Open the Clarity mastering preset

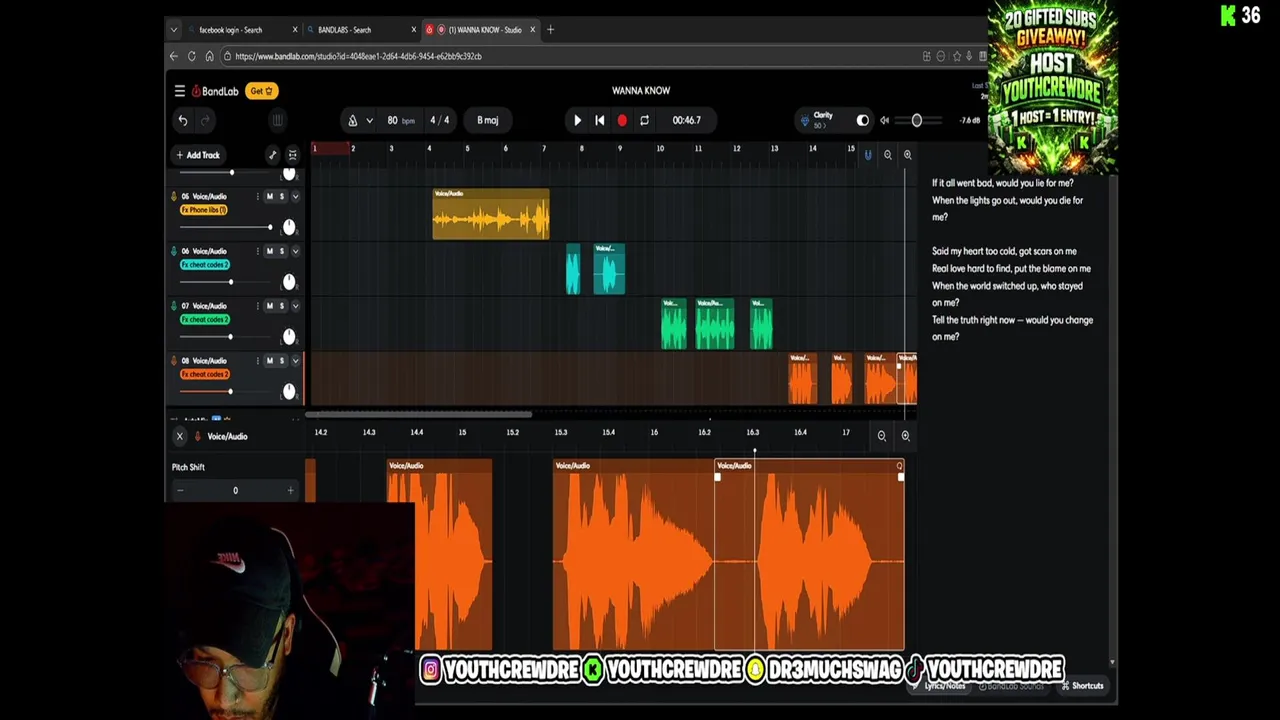coord(822,120)
